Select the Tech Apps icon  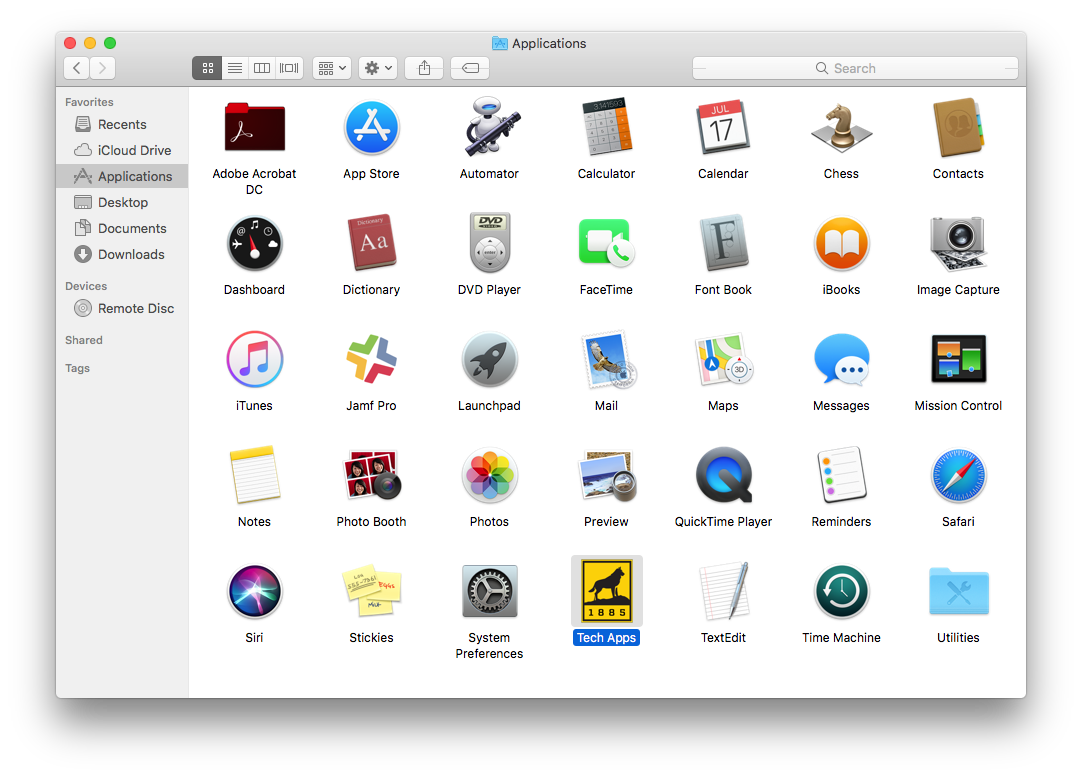[x=607, y=590]
